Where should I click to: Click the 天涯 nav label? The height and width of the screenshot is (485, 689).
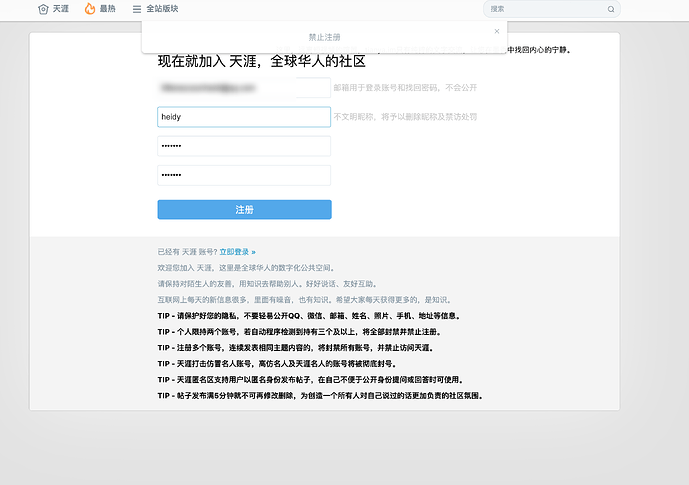[61, 9]
